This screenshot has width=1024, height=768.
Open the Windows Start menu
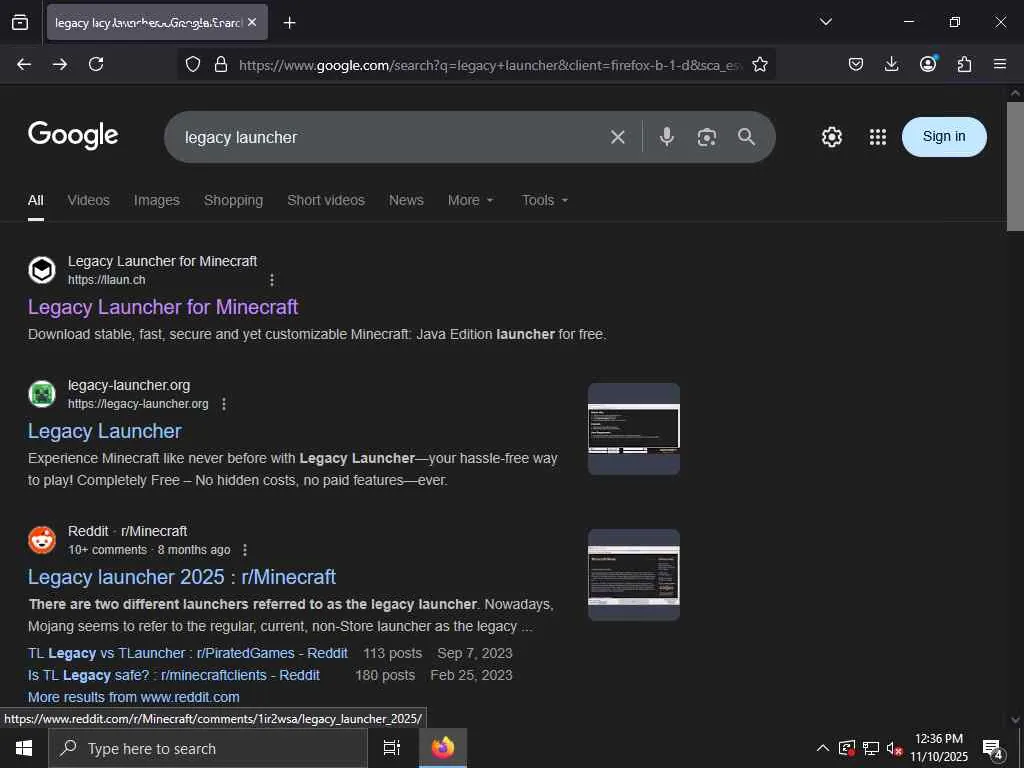(x=24, y=748)
